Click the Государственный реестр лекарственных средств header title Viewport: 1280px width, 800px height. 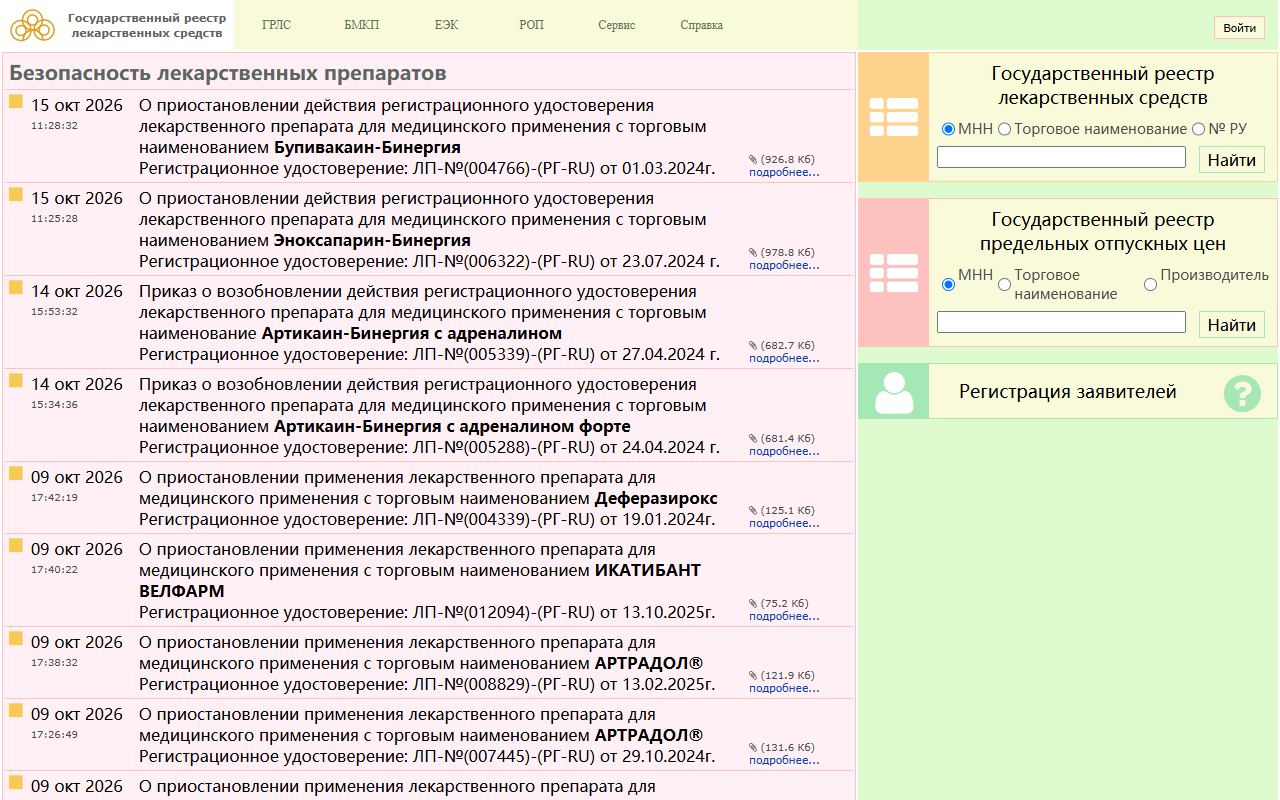[x=147, y=25]
